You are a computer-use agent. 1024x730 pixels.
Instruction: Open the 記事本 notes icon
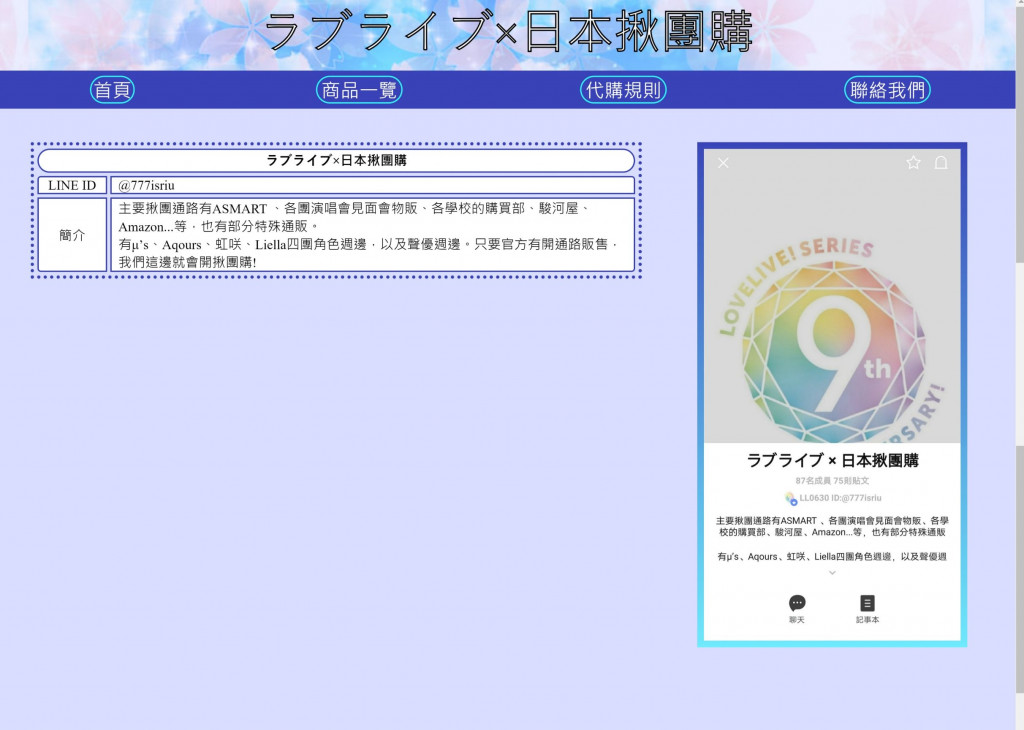867,609
